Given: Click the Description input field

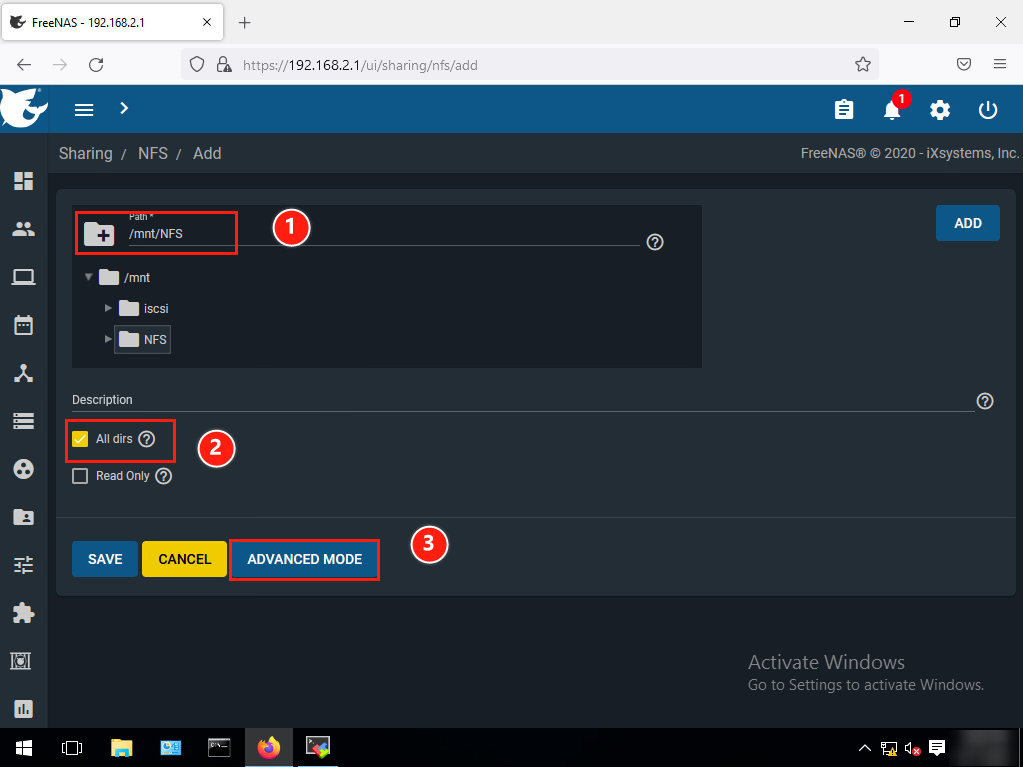Looking at the screenshot, I should click(523, 400).
